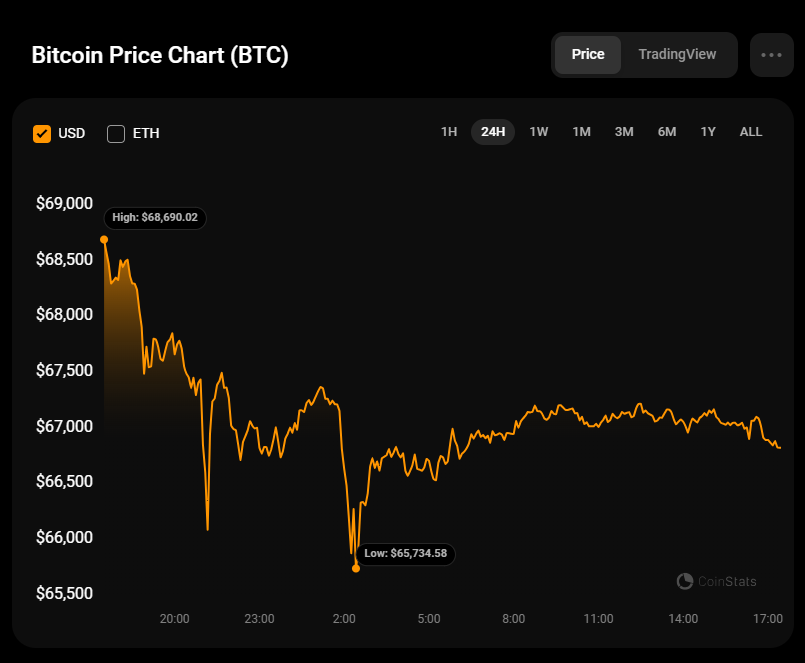805x663 pixels.
Task: Click the USD label text
Action: [72, 133]
